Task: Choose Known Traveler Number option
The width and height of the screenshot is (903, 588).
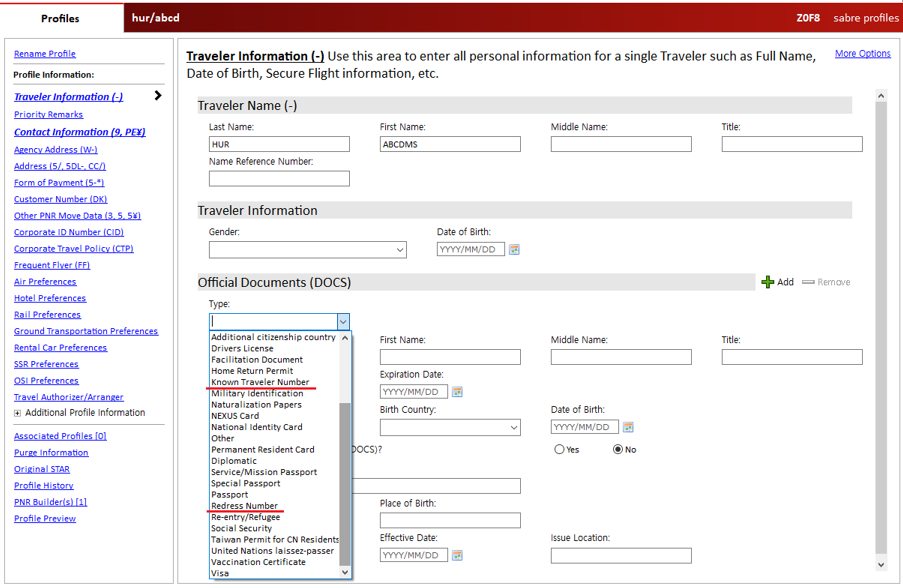Action: pos(260,382)
